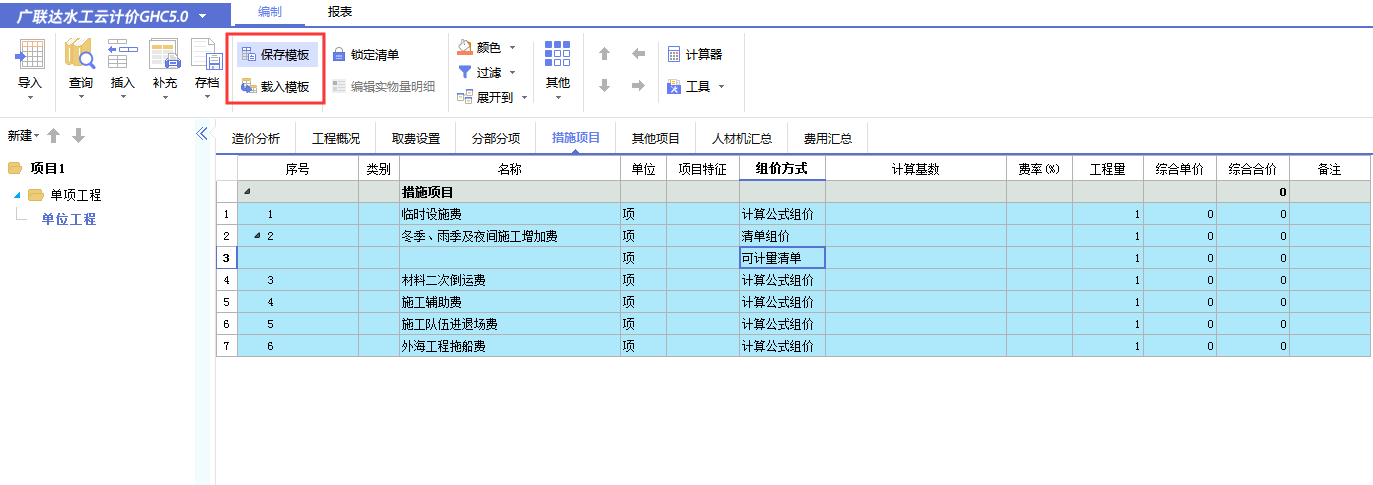Click the 其他 grid icon
The height and width of the screenshot is (485, 1373).
pos(557,55)
